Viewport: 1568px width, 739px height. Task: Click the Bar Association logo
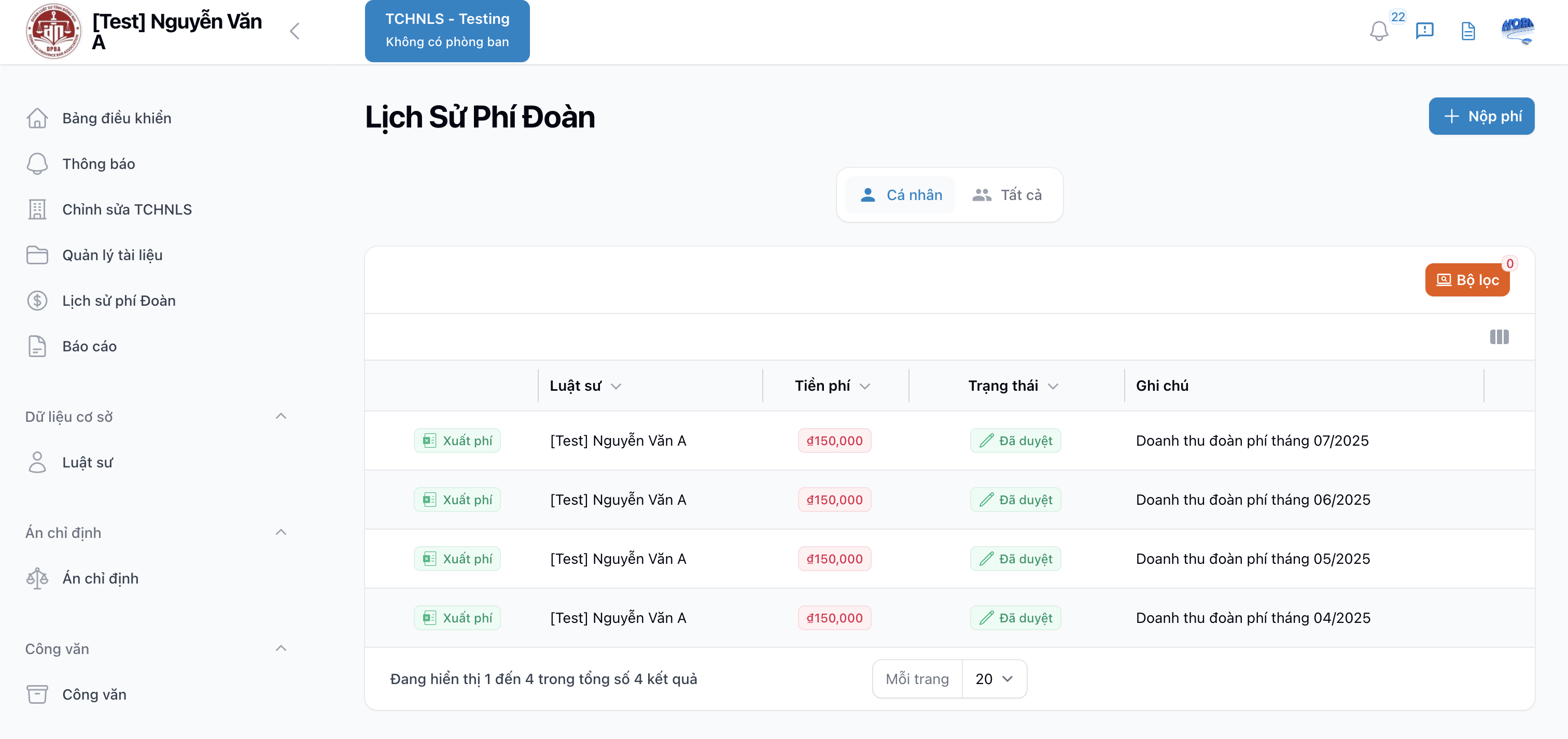pos(53,31)
